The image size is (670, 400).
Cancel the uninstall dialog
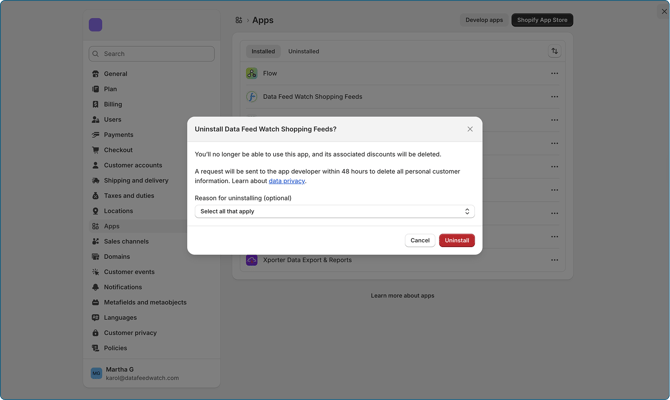tap(420, 240)
